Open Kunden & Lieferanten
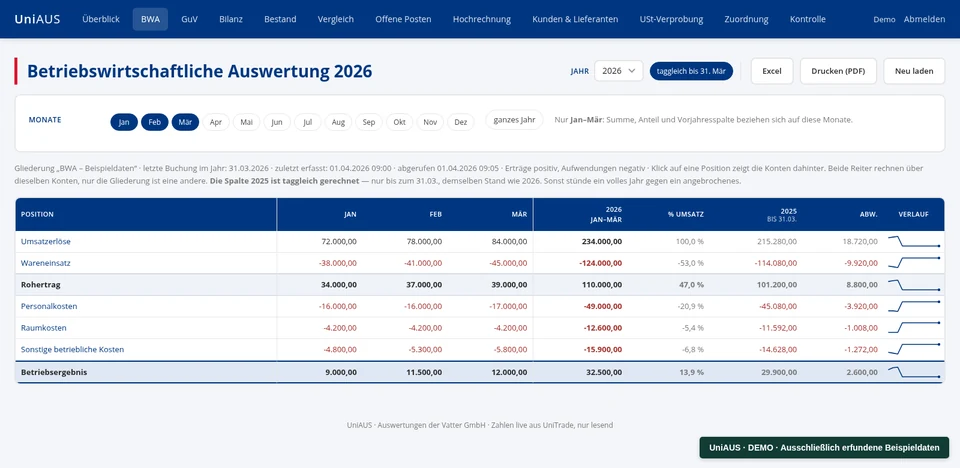 575,19
